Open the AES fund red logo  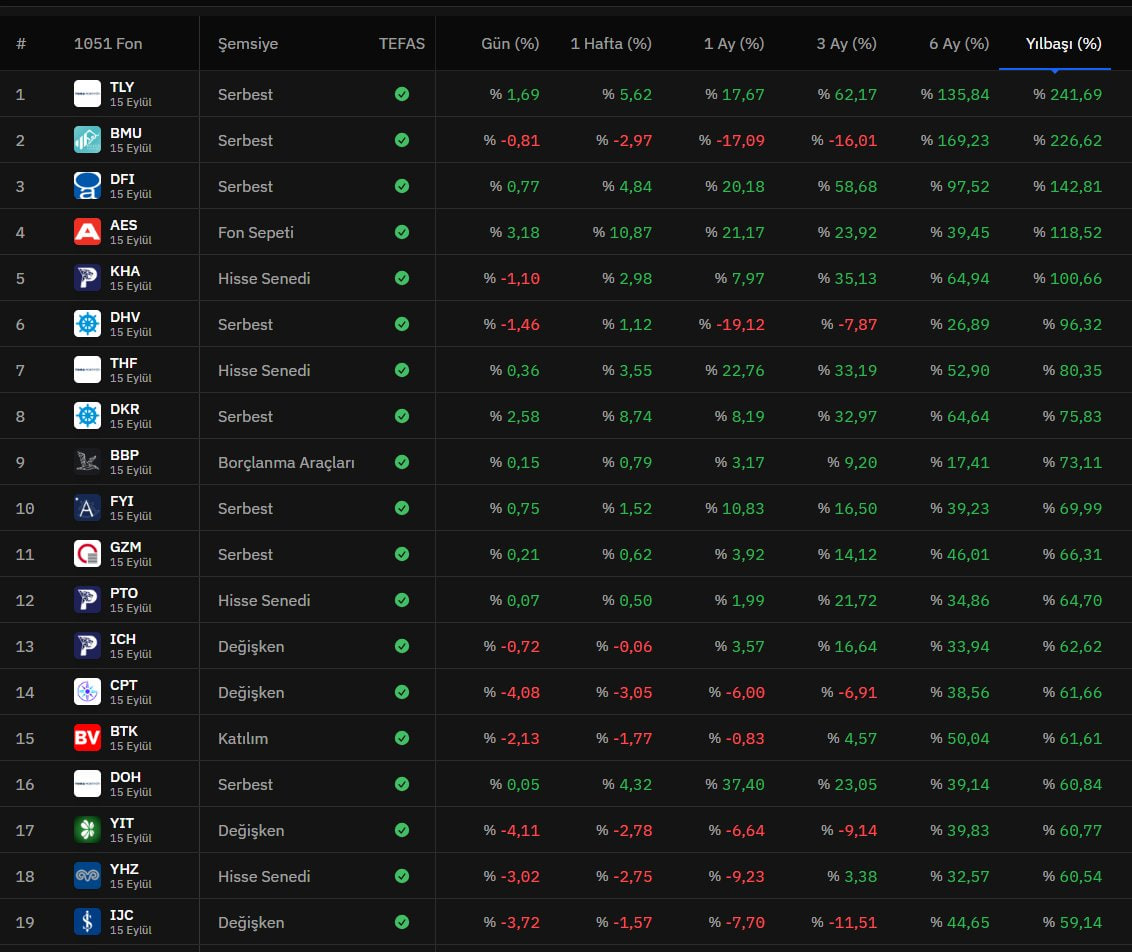click(87, 232)
